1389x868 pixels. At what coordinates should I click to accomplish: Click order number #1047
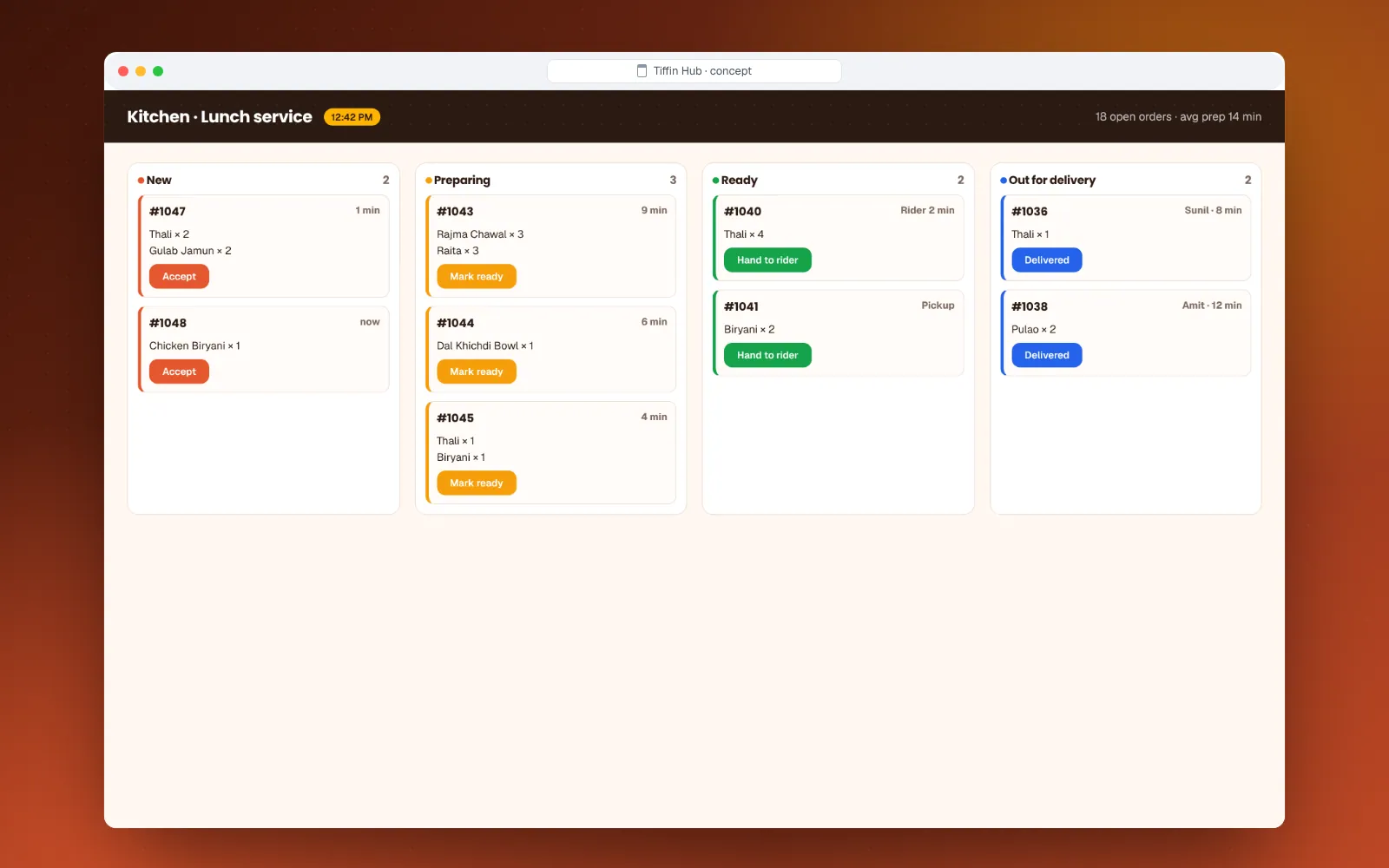click(x=168, y=212)
